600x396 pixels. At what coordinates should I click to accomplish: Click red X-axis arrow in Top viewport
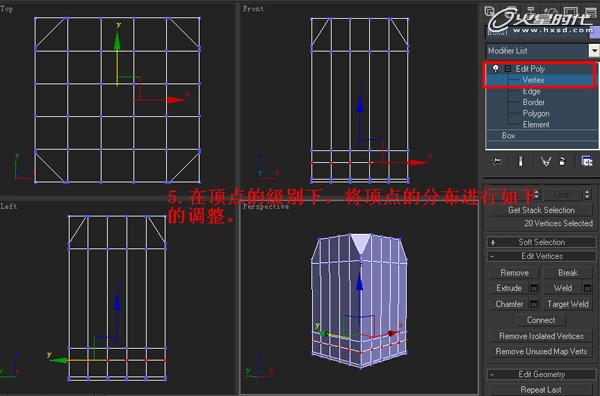pos(176,100)
